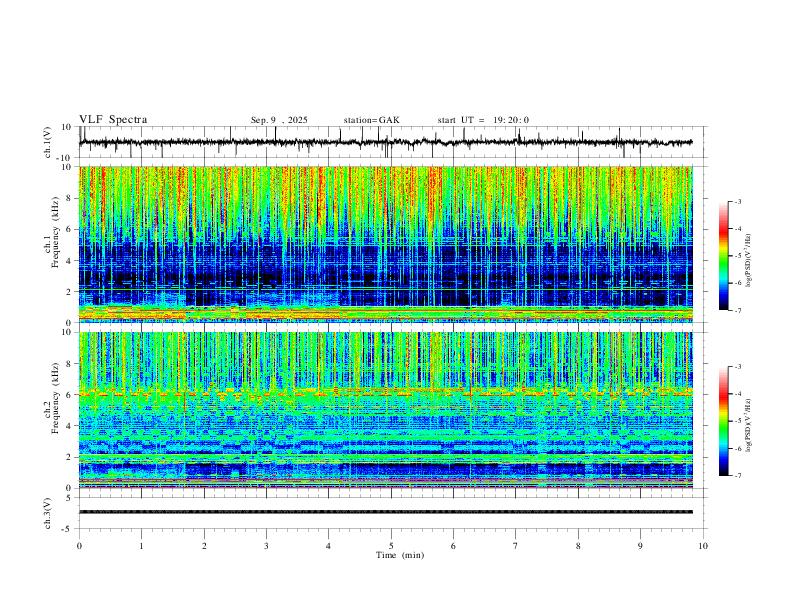Click the "5" tick on the Time axis
The height and width of the screenshot is (612, 792).
(x=391, y=546)
